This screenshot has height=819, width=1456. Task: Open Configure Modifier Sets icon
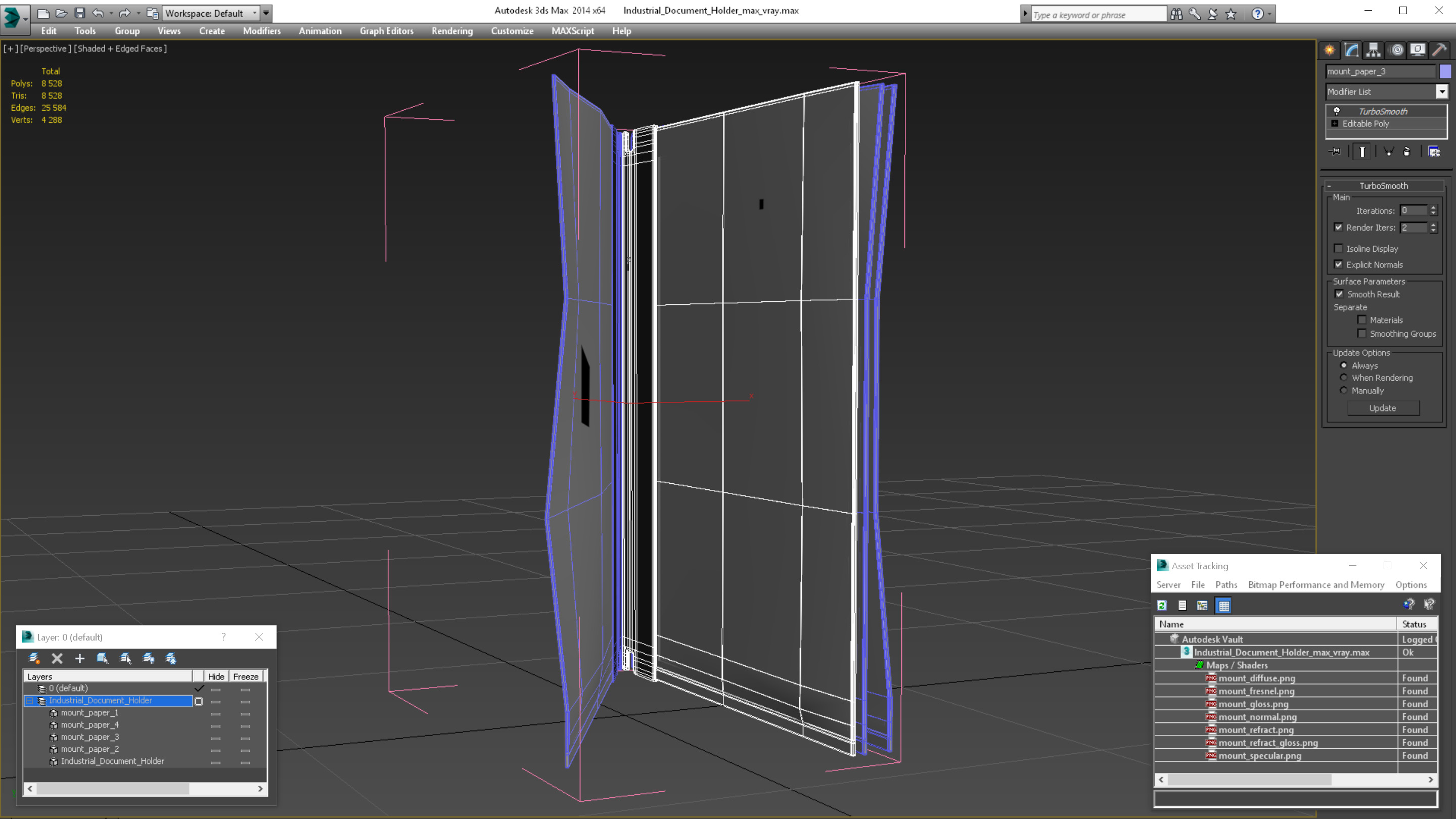click(1434, 152)
